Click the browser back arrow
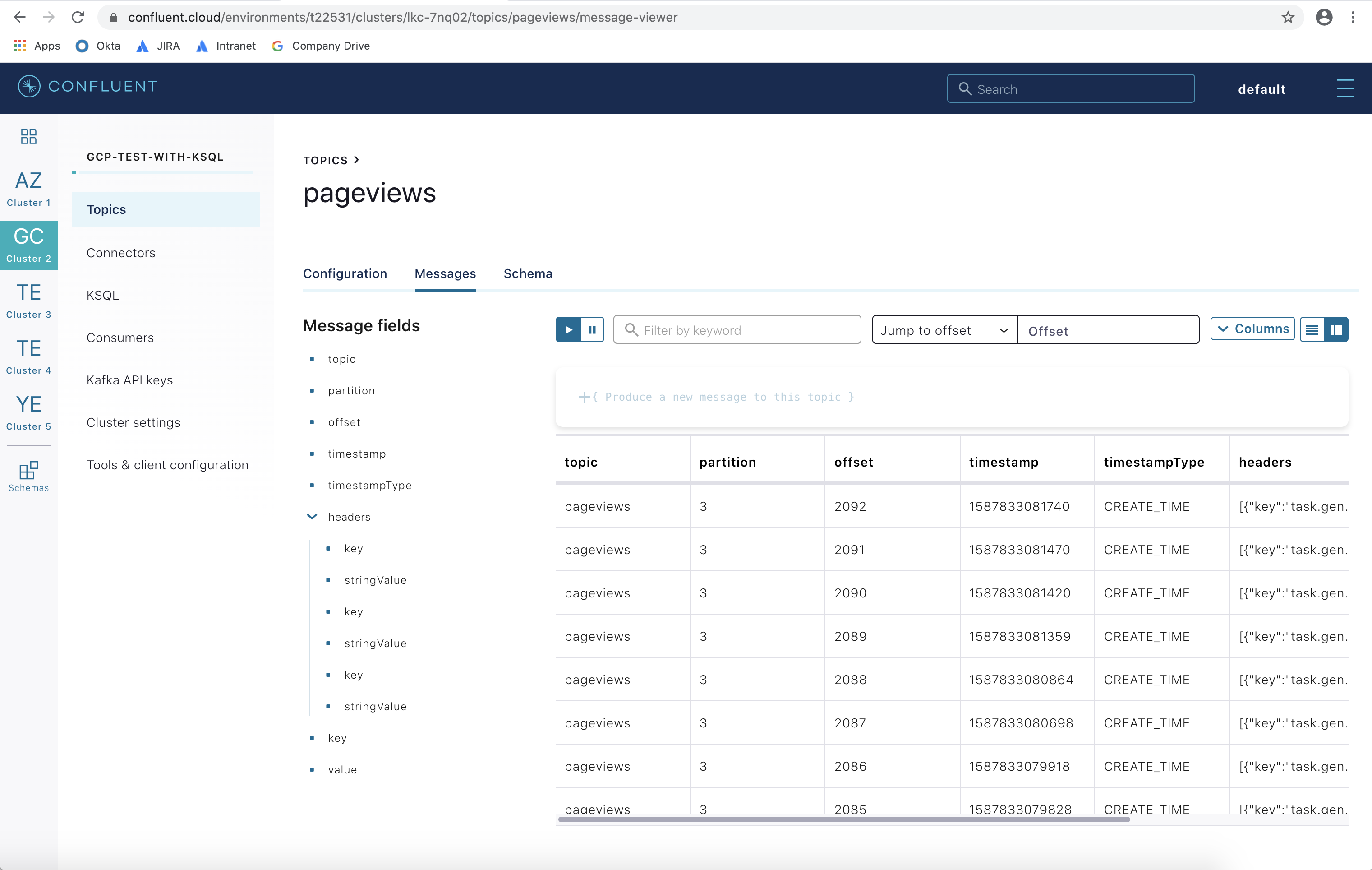 point(20,17)
